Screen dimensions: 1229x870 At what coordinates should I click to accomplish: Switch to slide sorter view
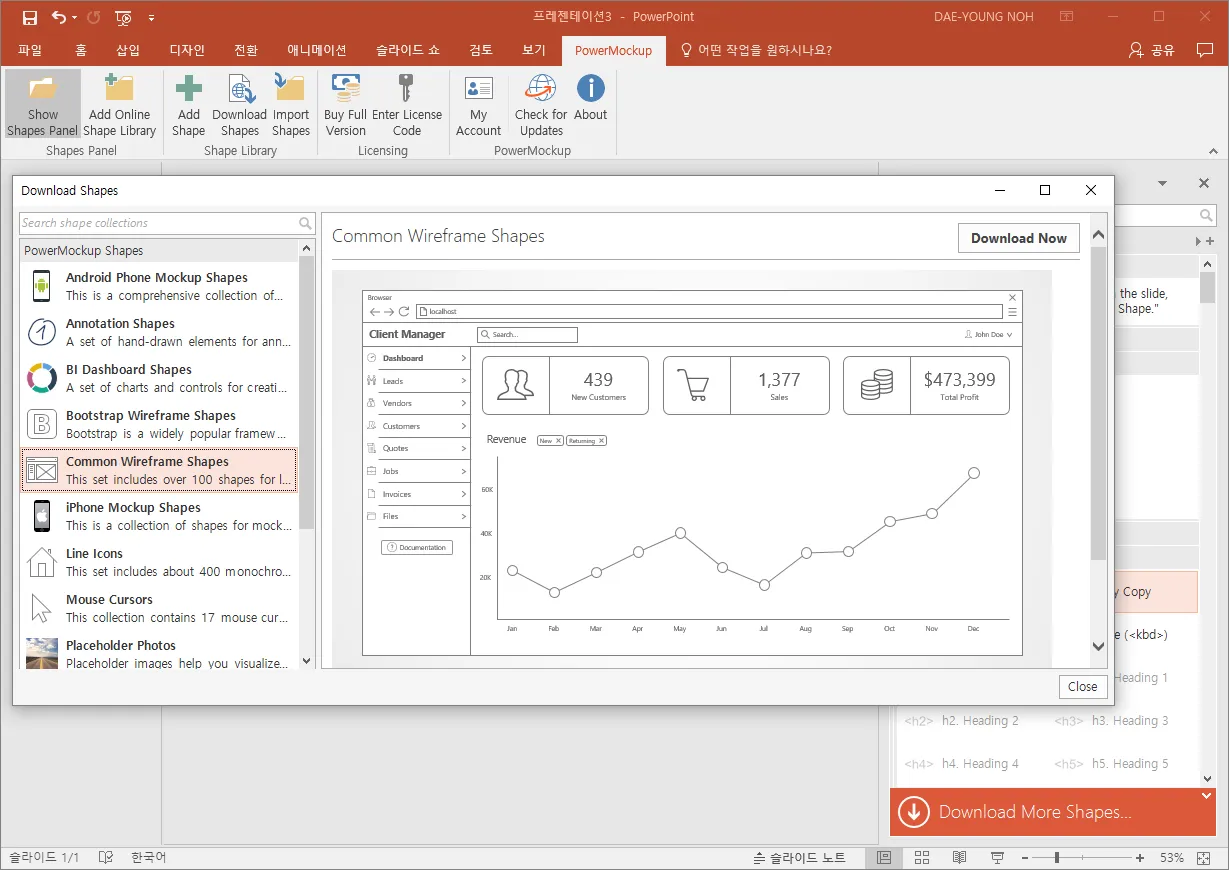point(922,858)
